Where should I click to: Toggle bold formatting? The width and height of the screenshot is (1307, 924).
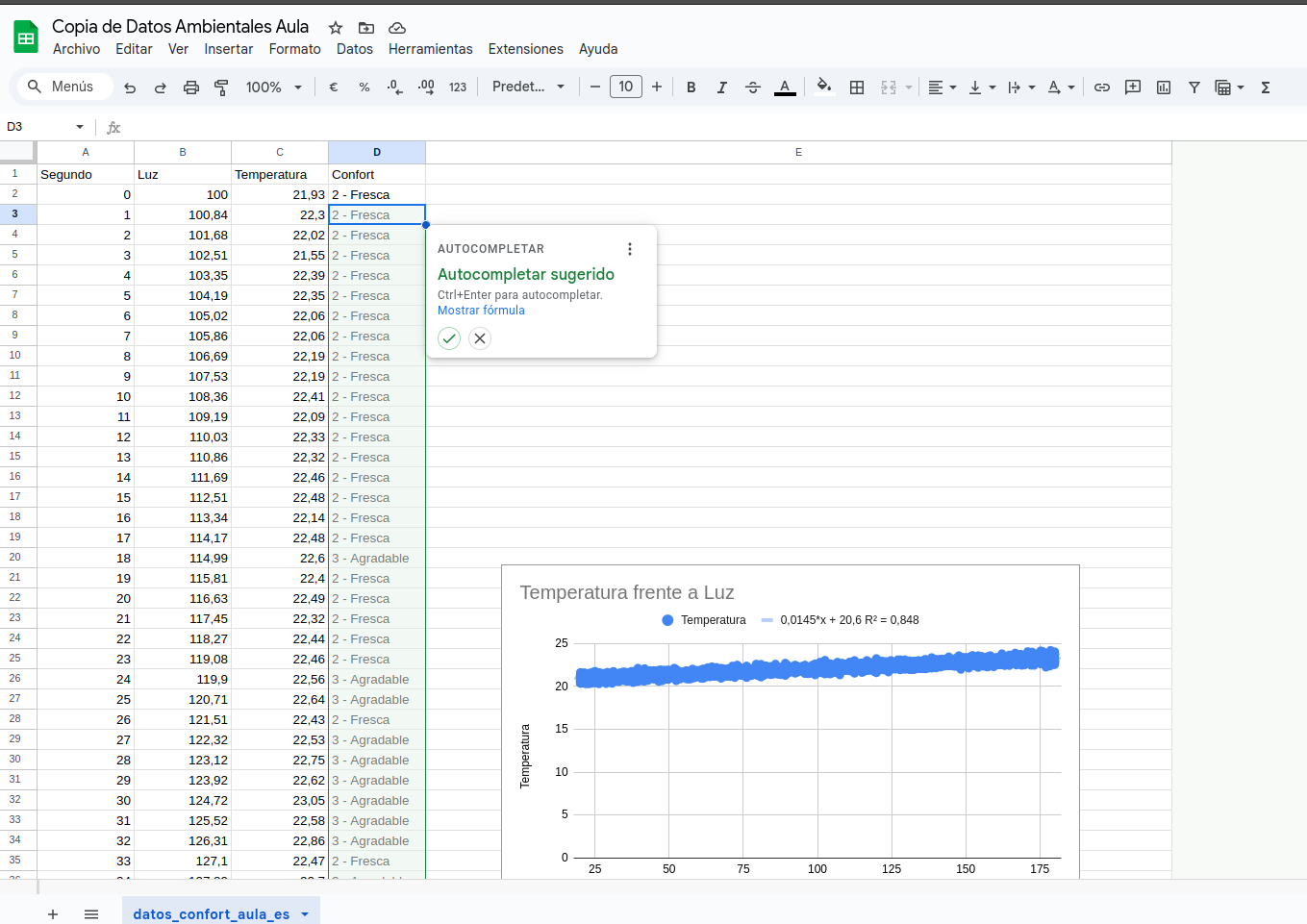point(691,87)
